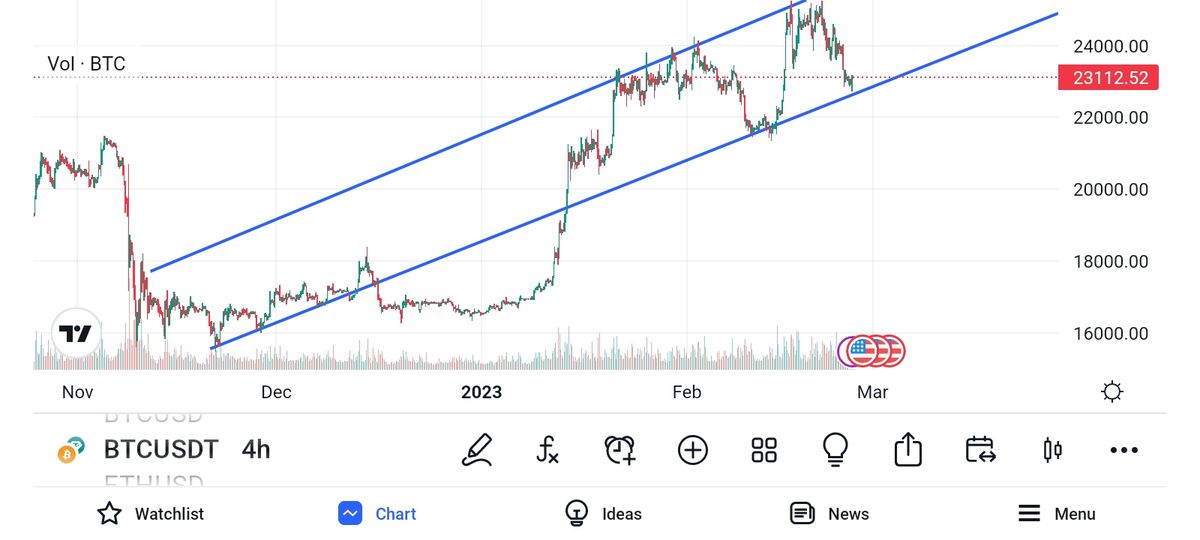
Task: Open the chart settings gear
Action: (x=1112, y=392)
